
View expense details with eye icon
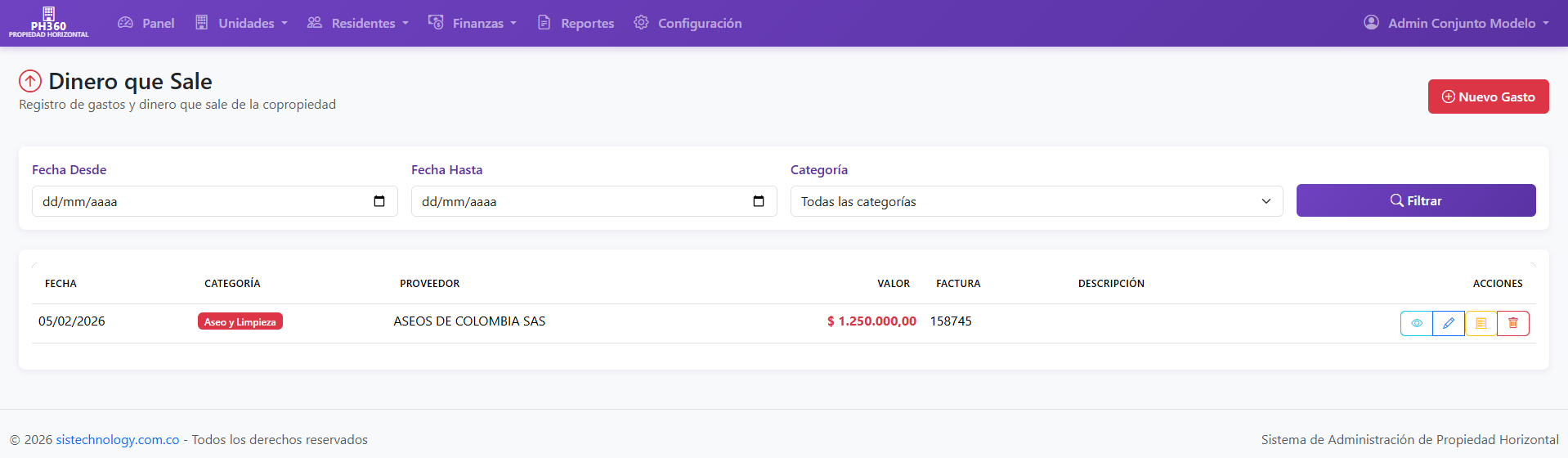[x=1417, y=323]
